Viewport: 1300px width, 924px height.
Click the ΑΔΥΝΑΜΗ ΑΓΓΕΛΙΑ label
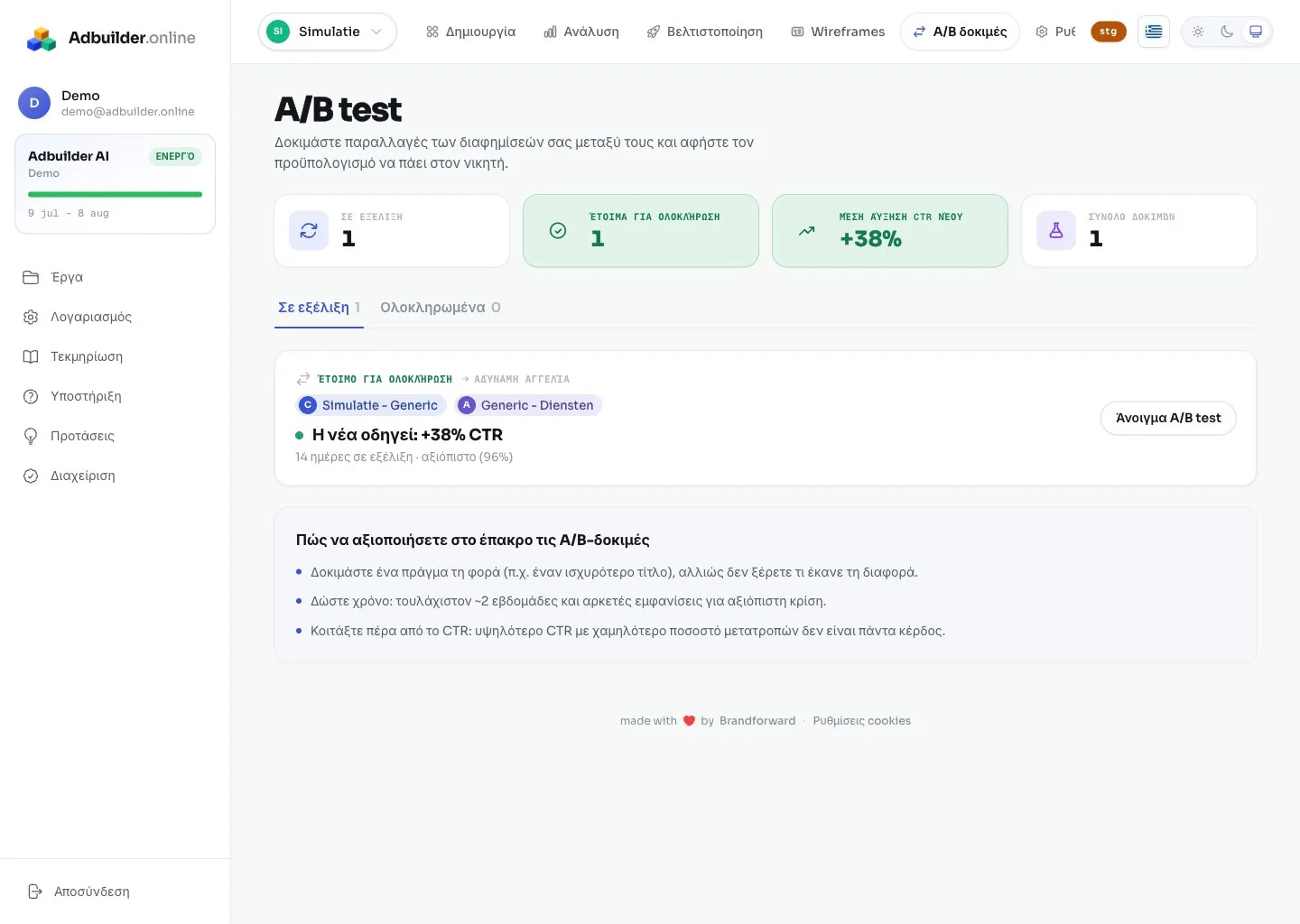tap(522, 379)
